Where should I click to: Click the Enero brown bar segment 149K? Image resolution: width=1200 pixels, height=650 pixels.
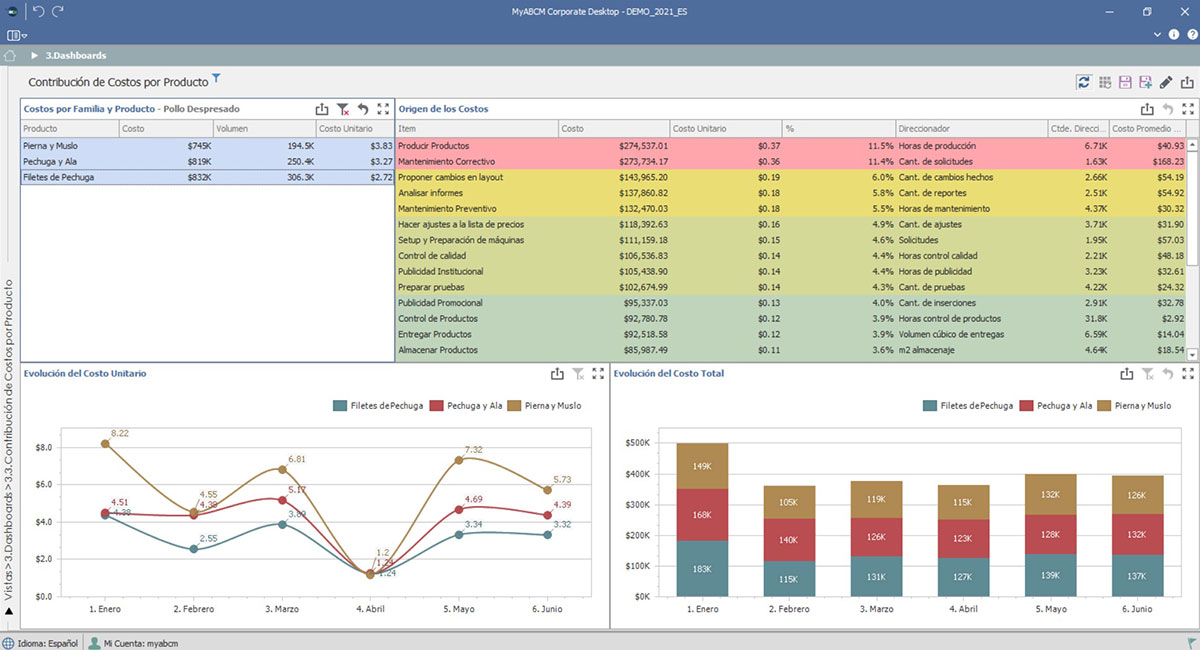(702, 466)
